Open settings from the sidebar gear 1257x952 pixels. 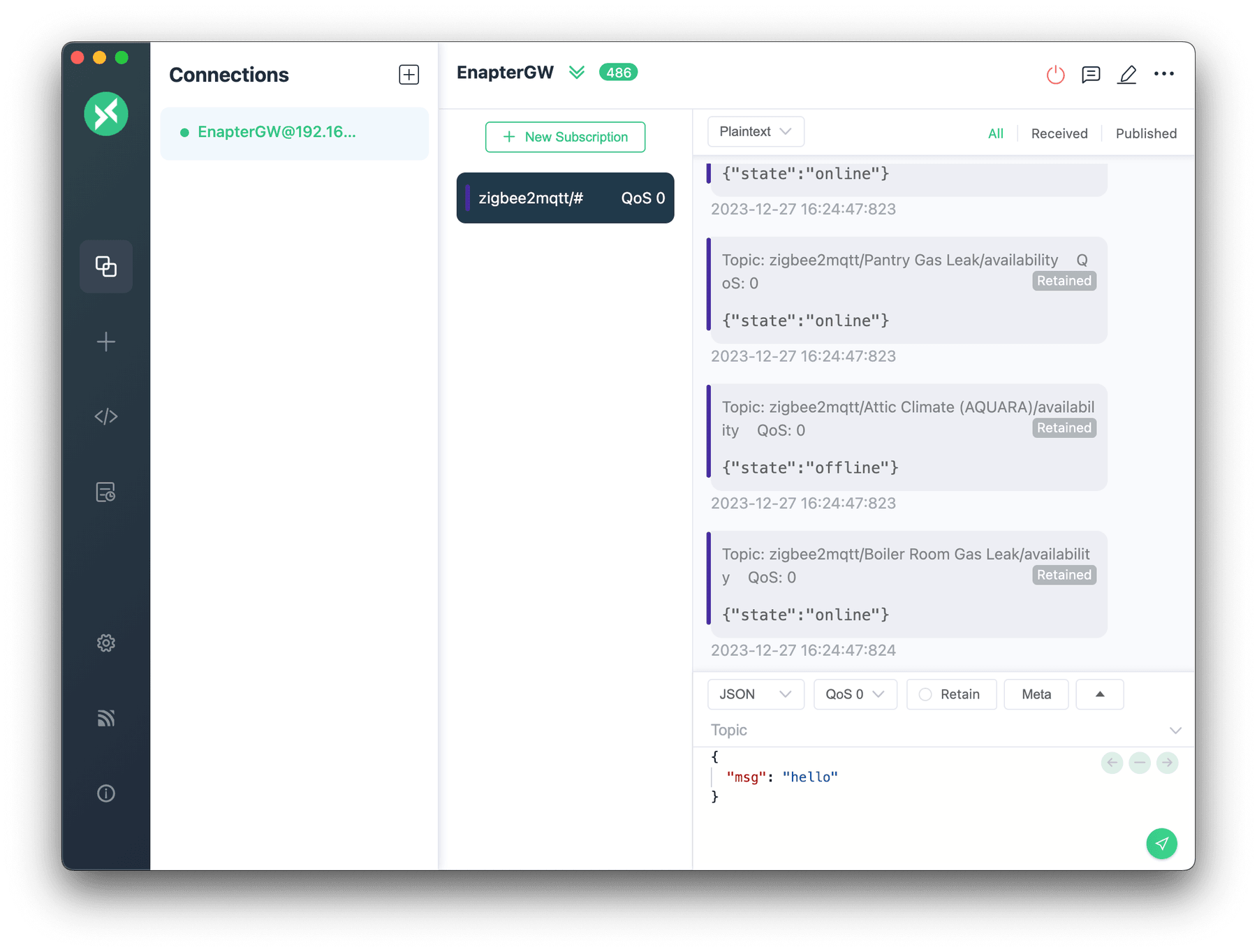(x=105, y=643)
